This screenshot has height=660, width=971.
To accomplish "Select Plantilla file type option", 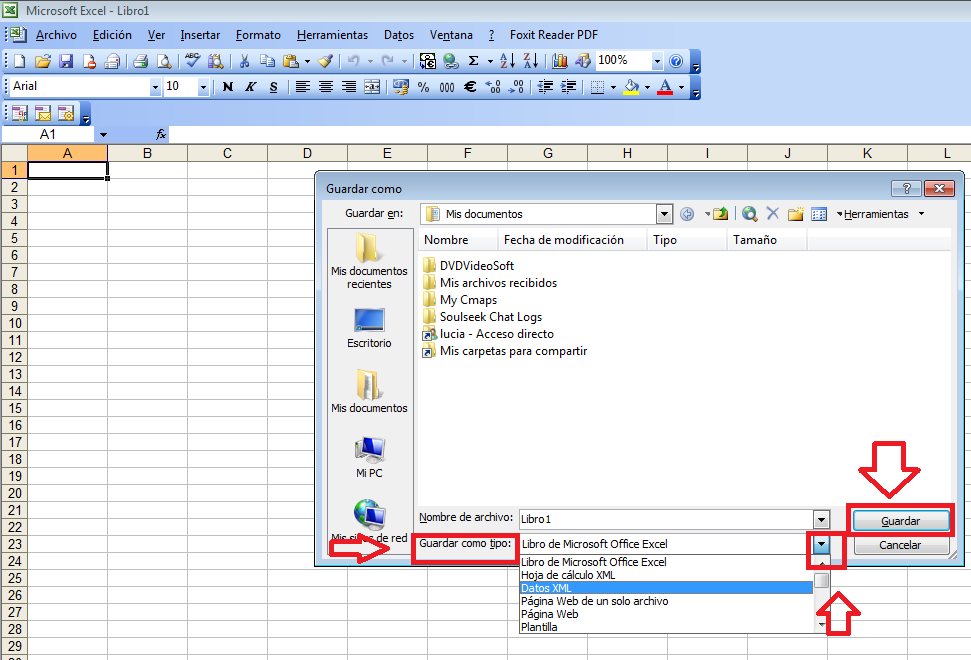I will (666, 627).
